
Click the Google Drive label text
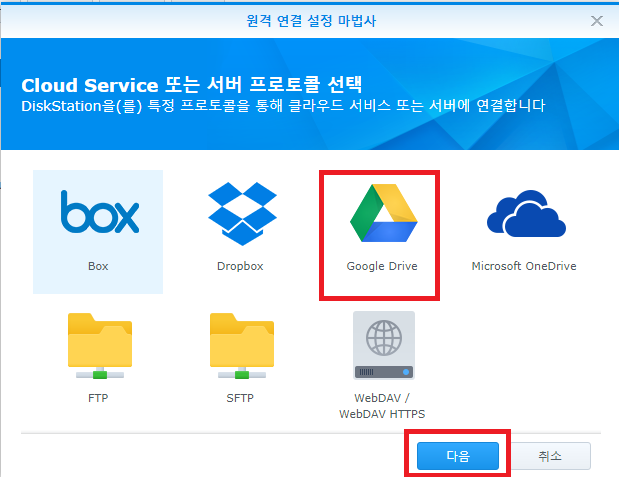(x=382, y=266)
